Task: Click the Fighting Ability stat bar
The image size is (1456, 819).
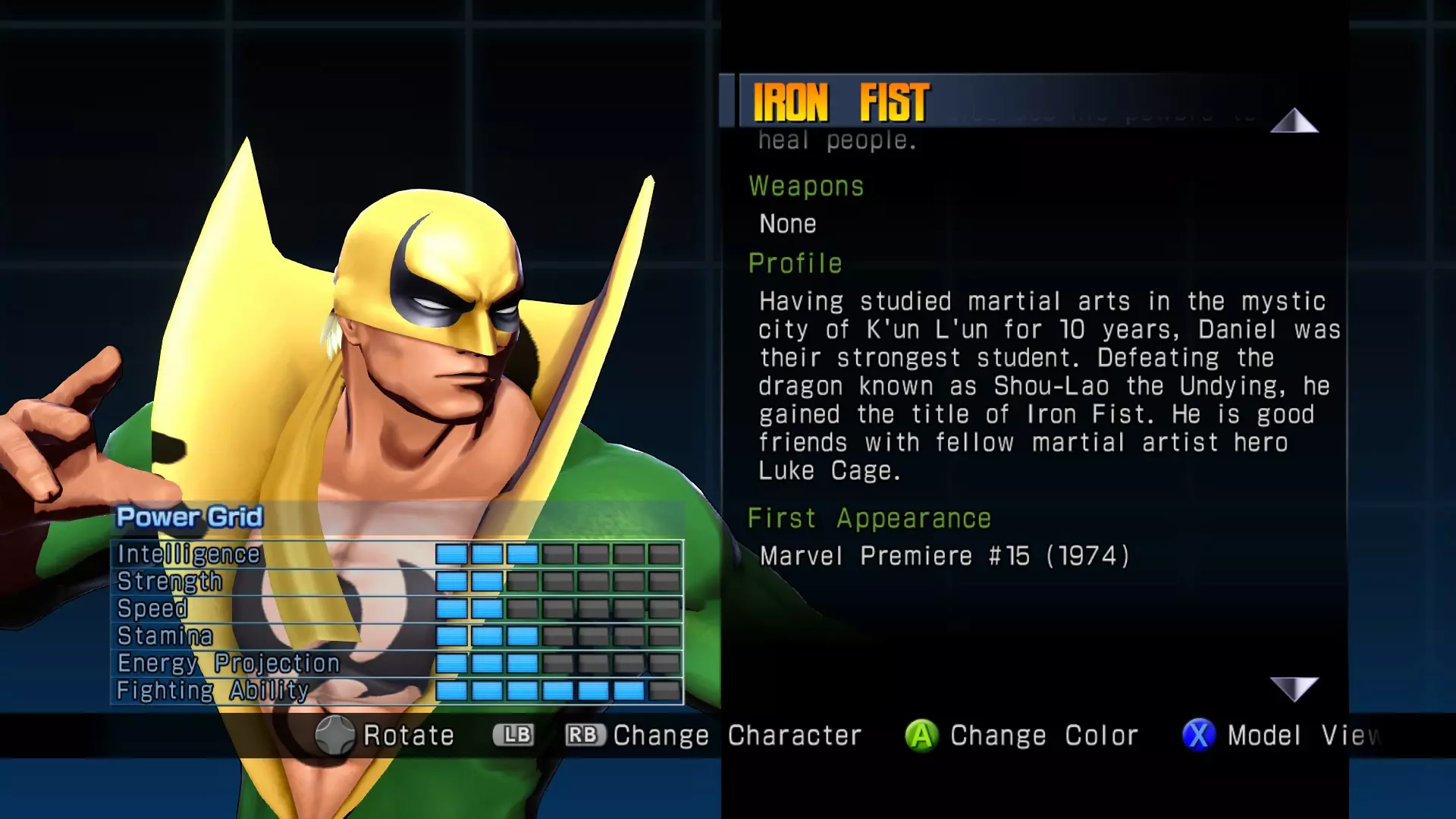Action: [x=558, y=691]
